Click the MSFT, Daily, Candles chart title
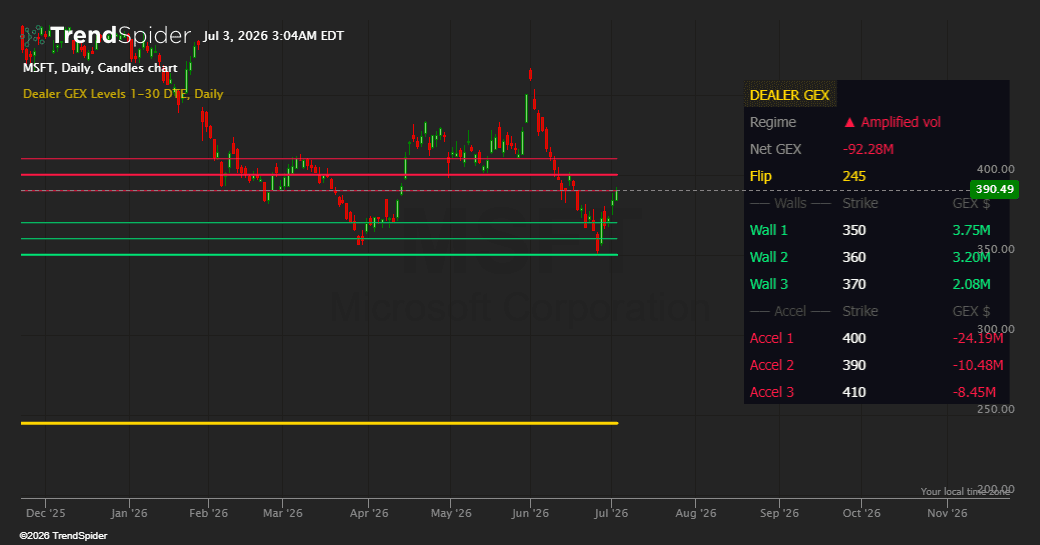Image resolution: width=1040 pixels, height=545 pixels. point(100,68)
